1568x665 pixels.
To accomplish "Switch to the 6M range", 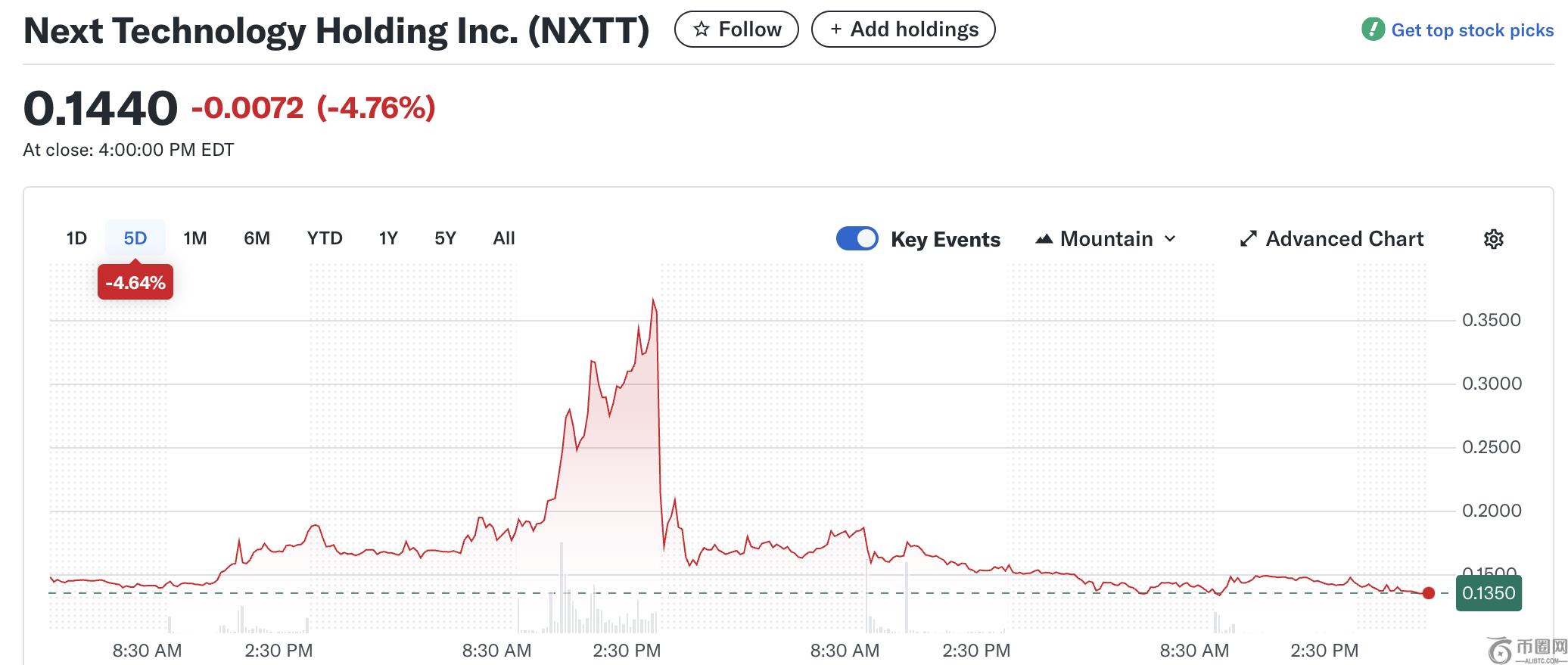I will pyautogui.click(x=257, y=238).
